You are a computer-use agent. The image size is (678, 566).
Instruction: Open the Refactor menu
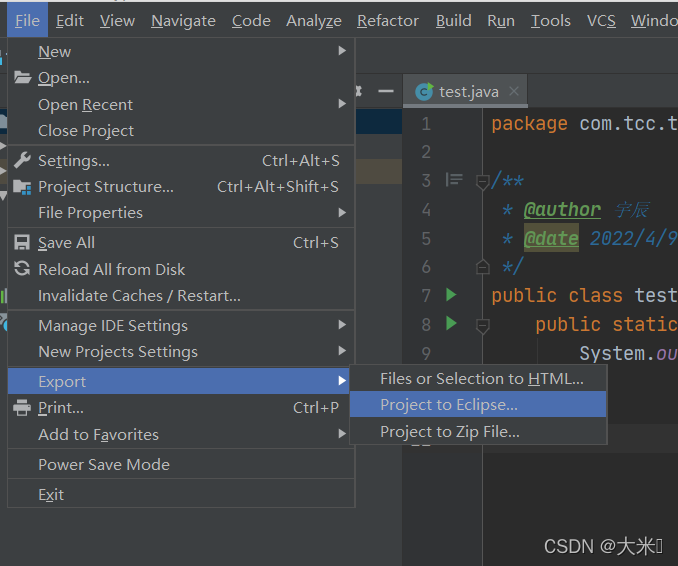click(x=388, y=20)
